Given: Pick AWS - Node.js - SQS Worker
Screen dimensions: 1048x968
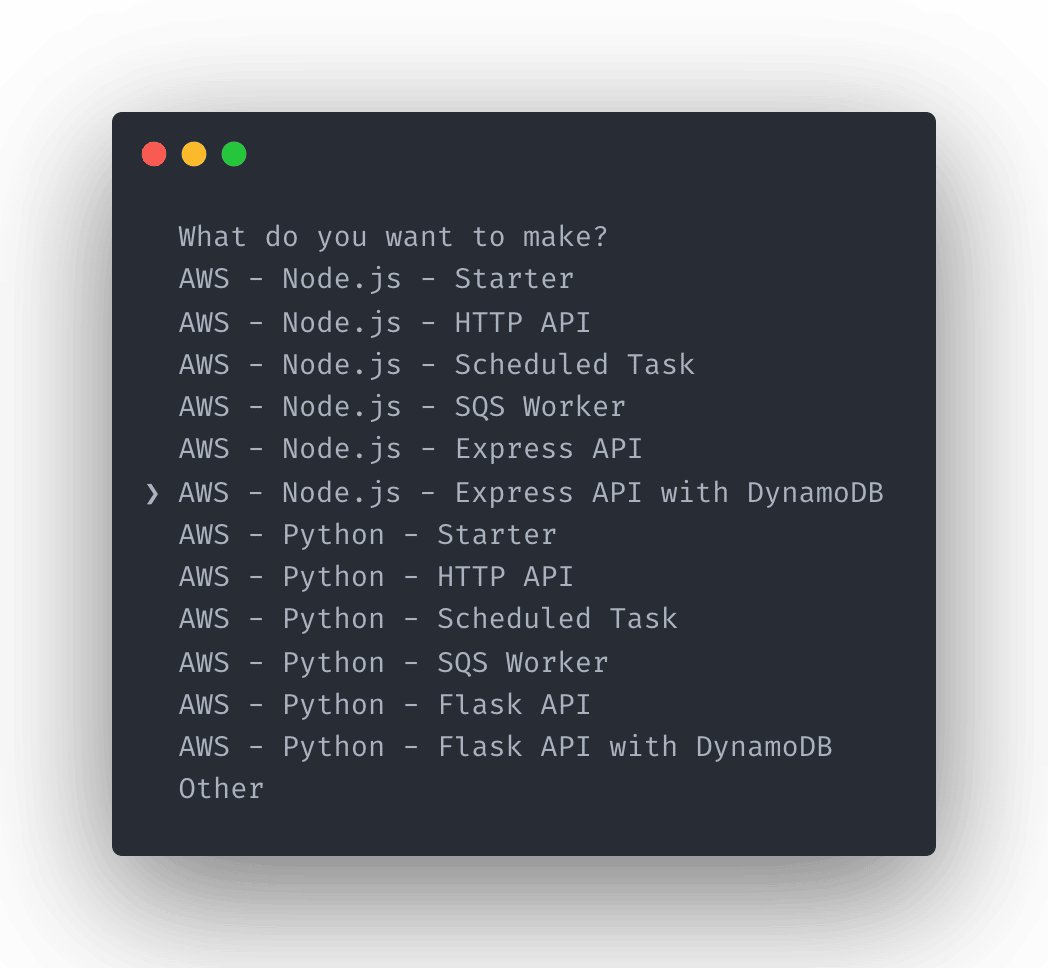Looking at the screenshot, I should pyautogui.click(x=402, y=407).
